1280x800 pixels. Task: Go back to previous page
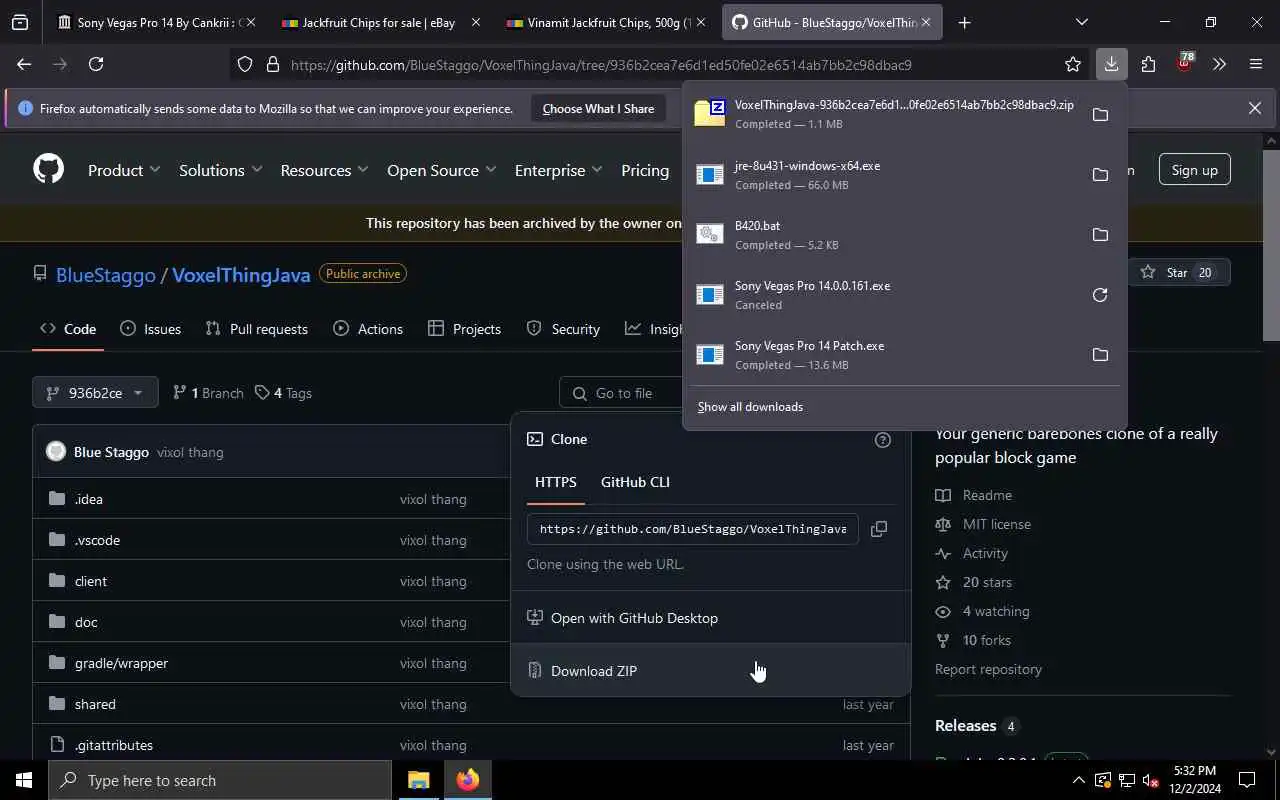point(24,64)
